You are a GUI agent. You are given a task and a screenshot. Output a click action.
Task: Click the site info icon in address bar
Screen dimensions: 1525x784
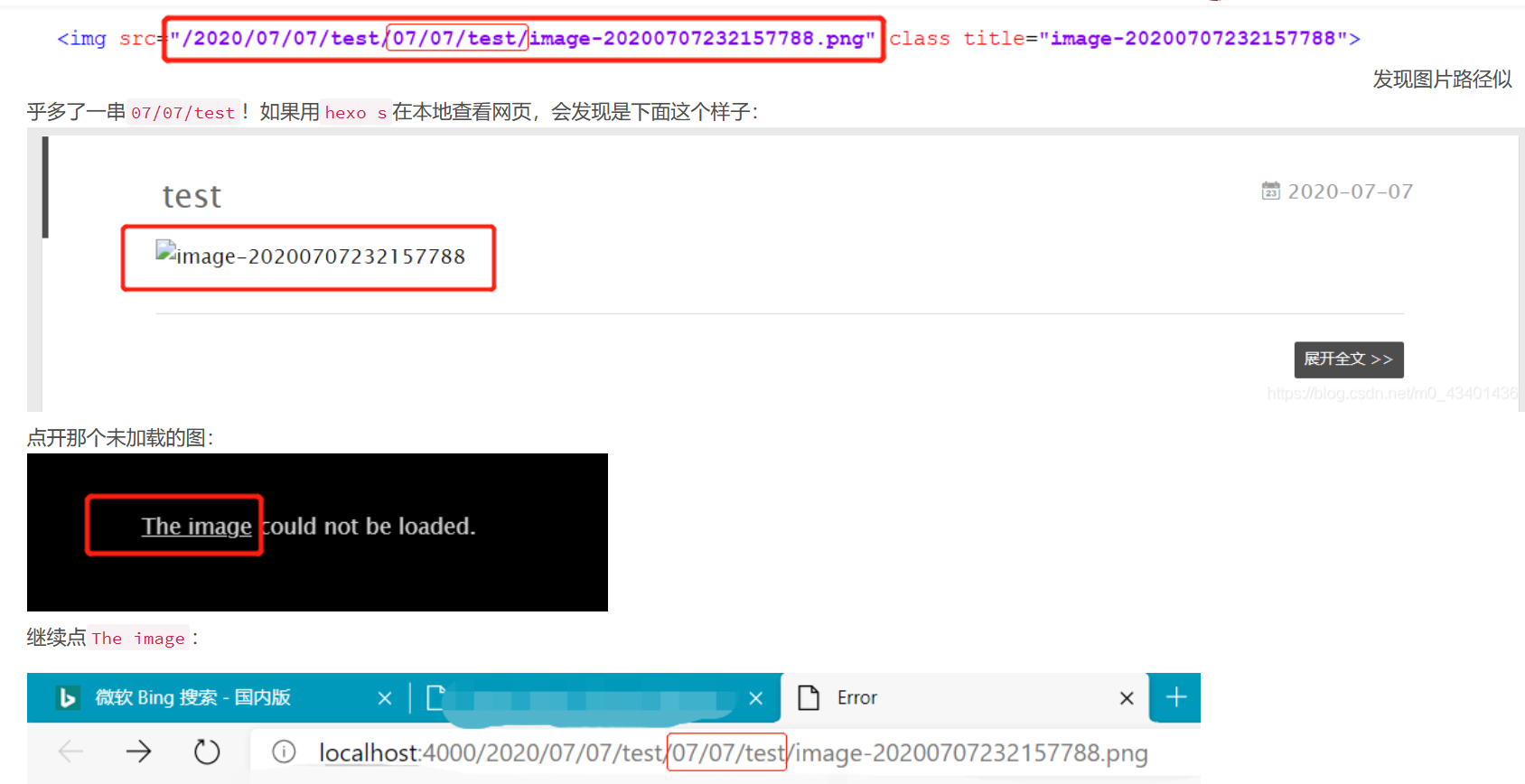pos(284,751)
